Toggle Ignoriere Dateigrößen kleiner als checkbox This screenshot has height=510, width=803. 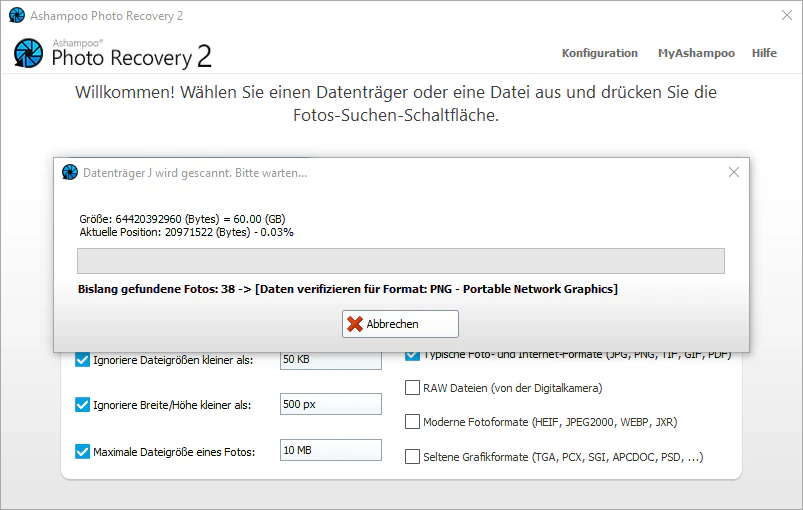click(x=82, y=360)
